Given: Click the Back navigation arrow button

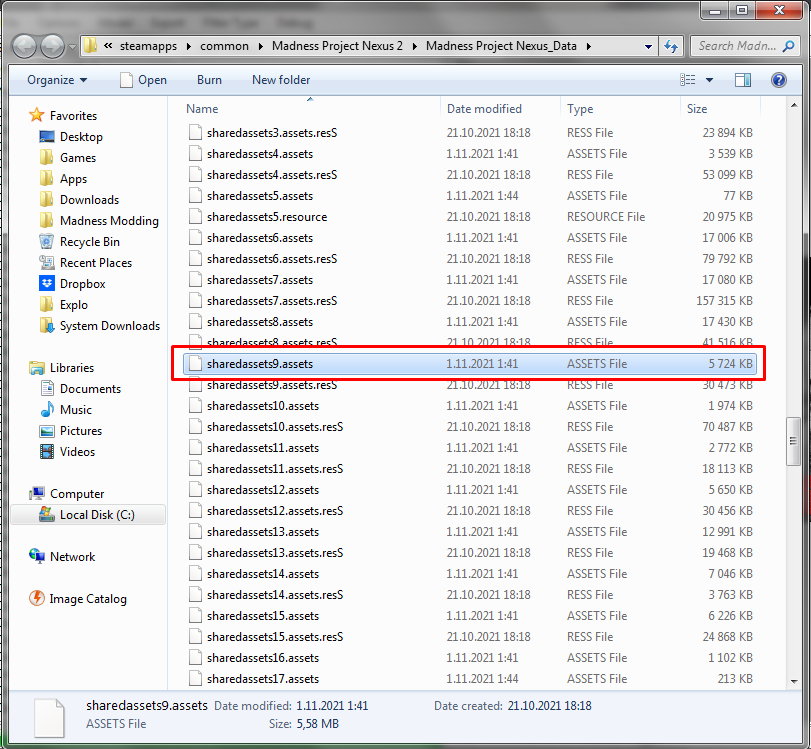Looking at the screenshot, I should pyautogui.click(x=24, y=46).
